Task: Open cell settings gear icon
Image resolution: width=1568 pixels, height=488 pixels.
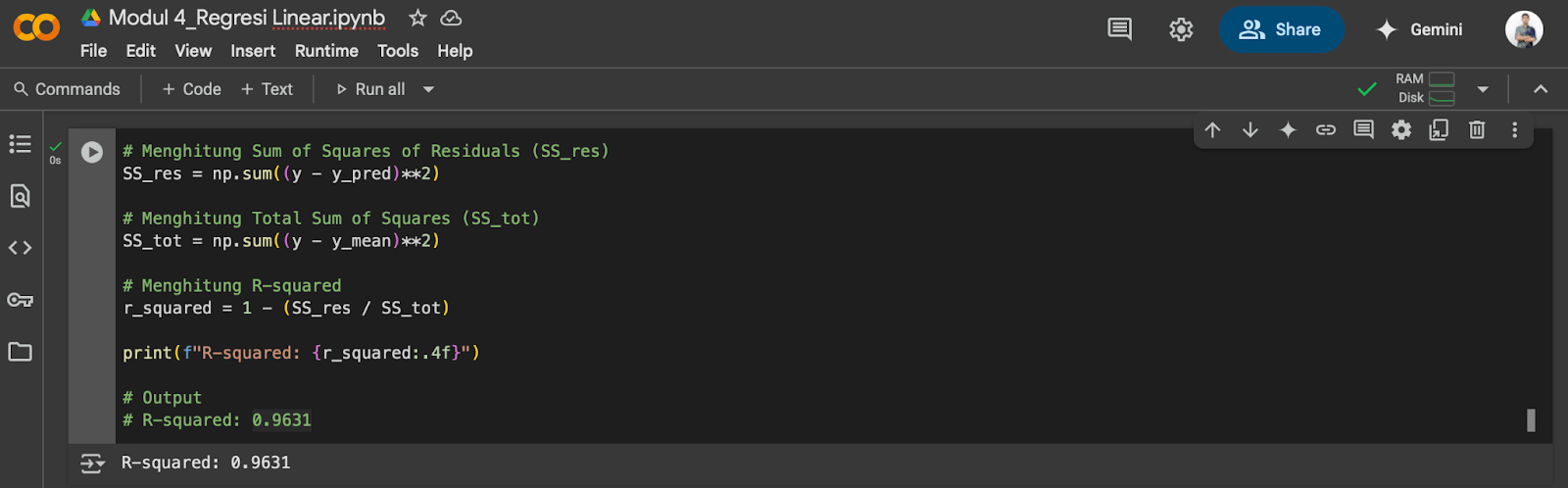Action: [1401, 129]
